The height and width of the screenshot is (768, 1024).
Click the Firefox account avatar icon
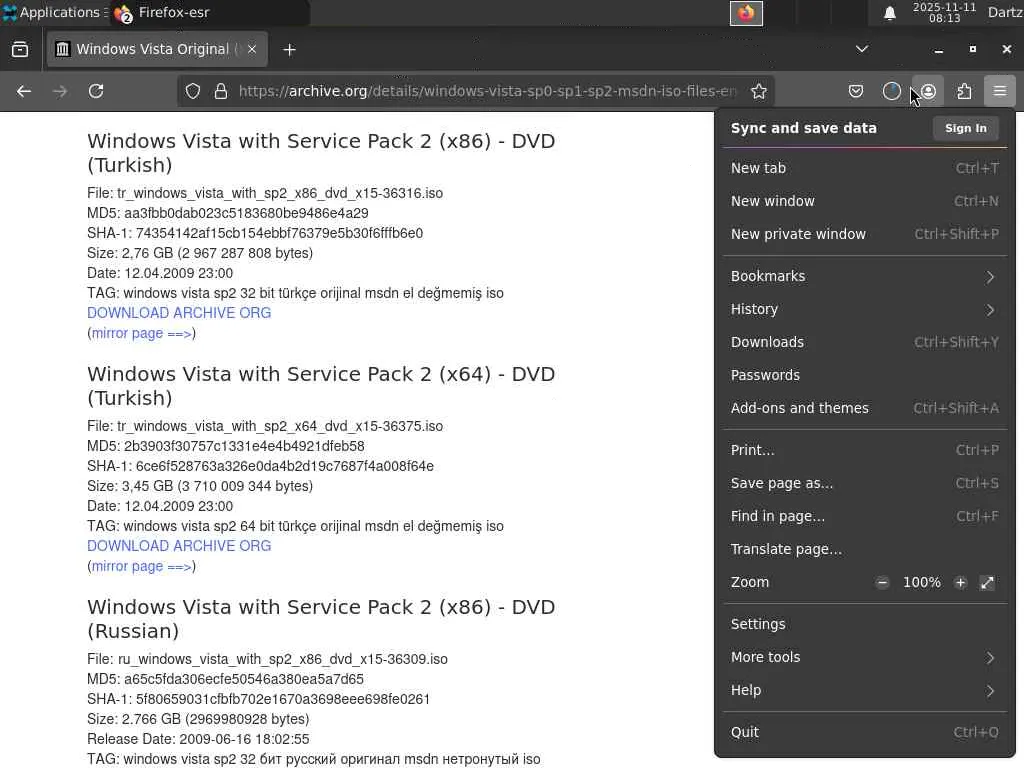(928, 91)
